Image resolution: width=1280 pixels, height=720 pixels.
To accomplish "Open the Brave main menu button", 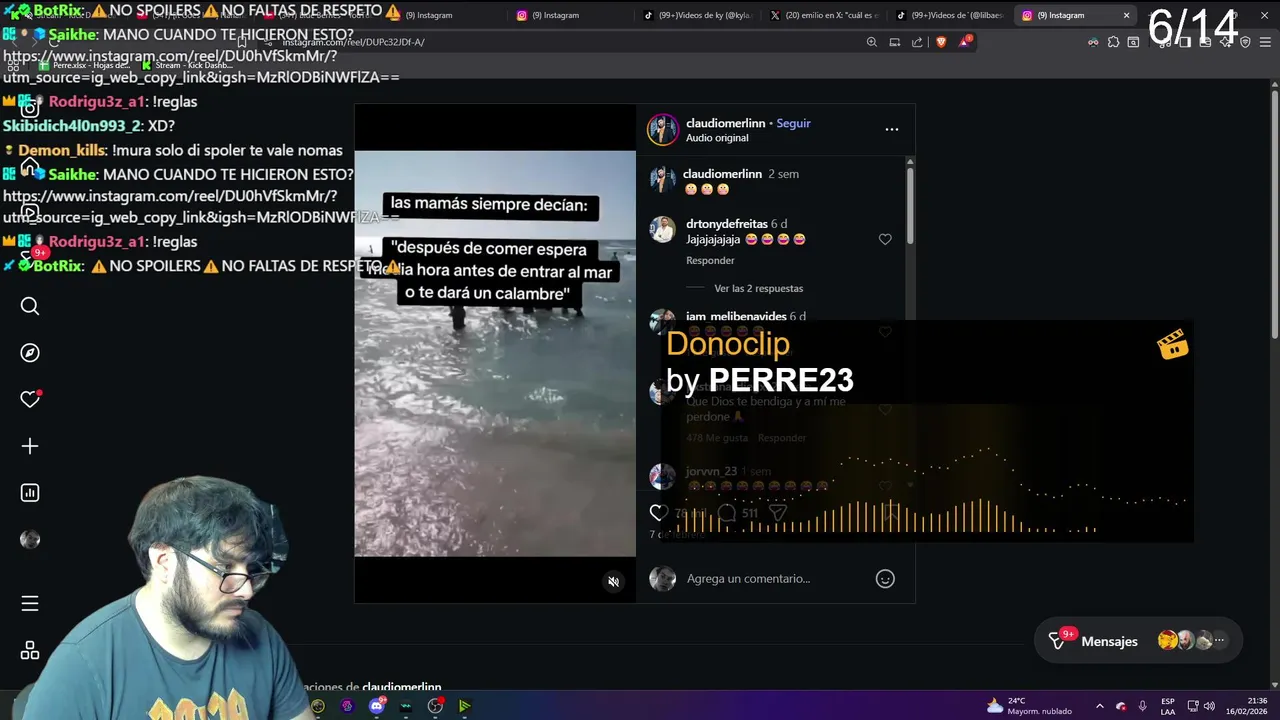I will coord(1265,42).
